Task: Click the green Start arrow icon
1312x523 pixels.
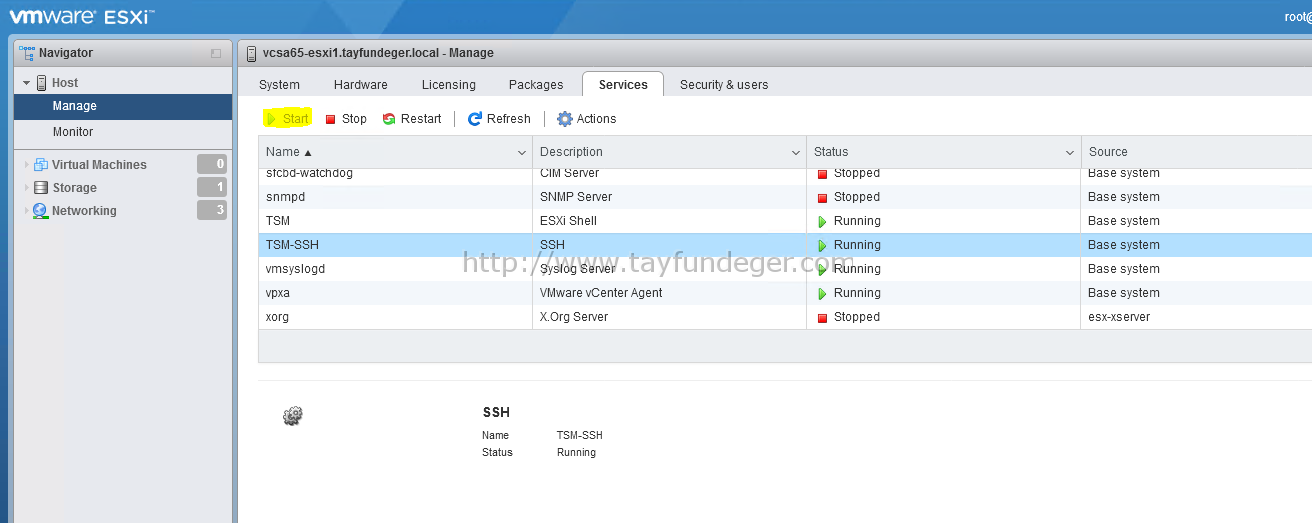Action: pos(271,119)
